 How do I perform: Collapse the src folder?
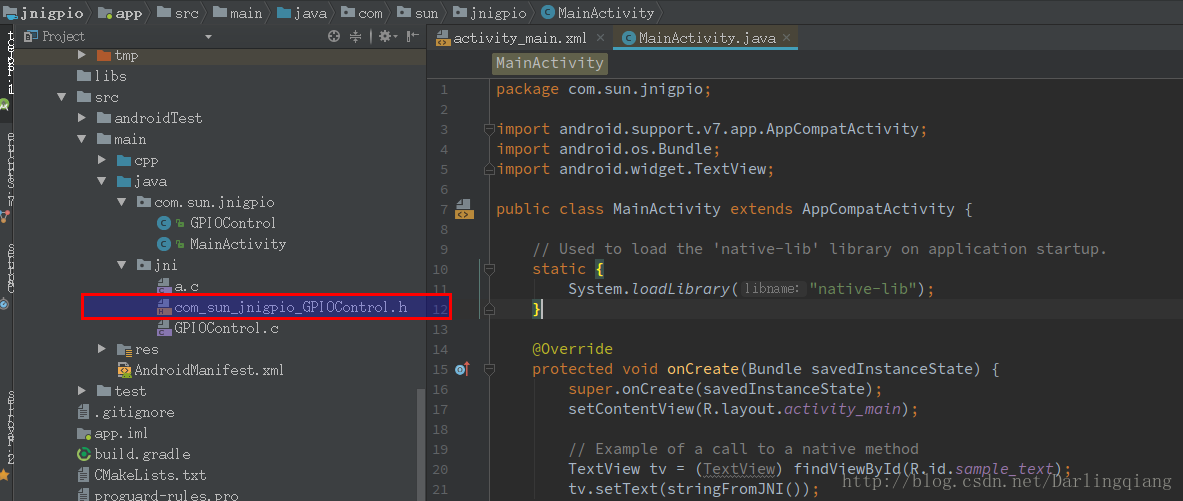click(x=61, y=97)
